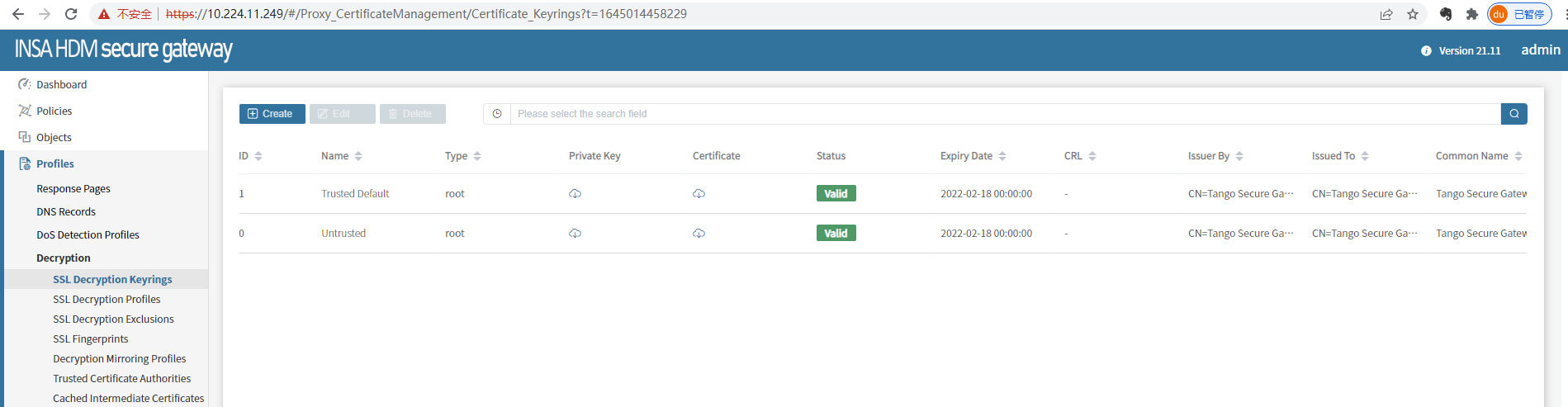Screen dimensions: 1568x407
Task: Open Dashboard in the sidebar
Action: (x=61, y=84)
